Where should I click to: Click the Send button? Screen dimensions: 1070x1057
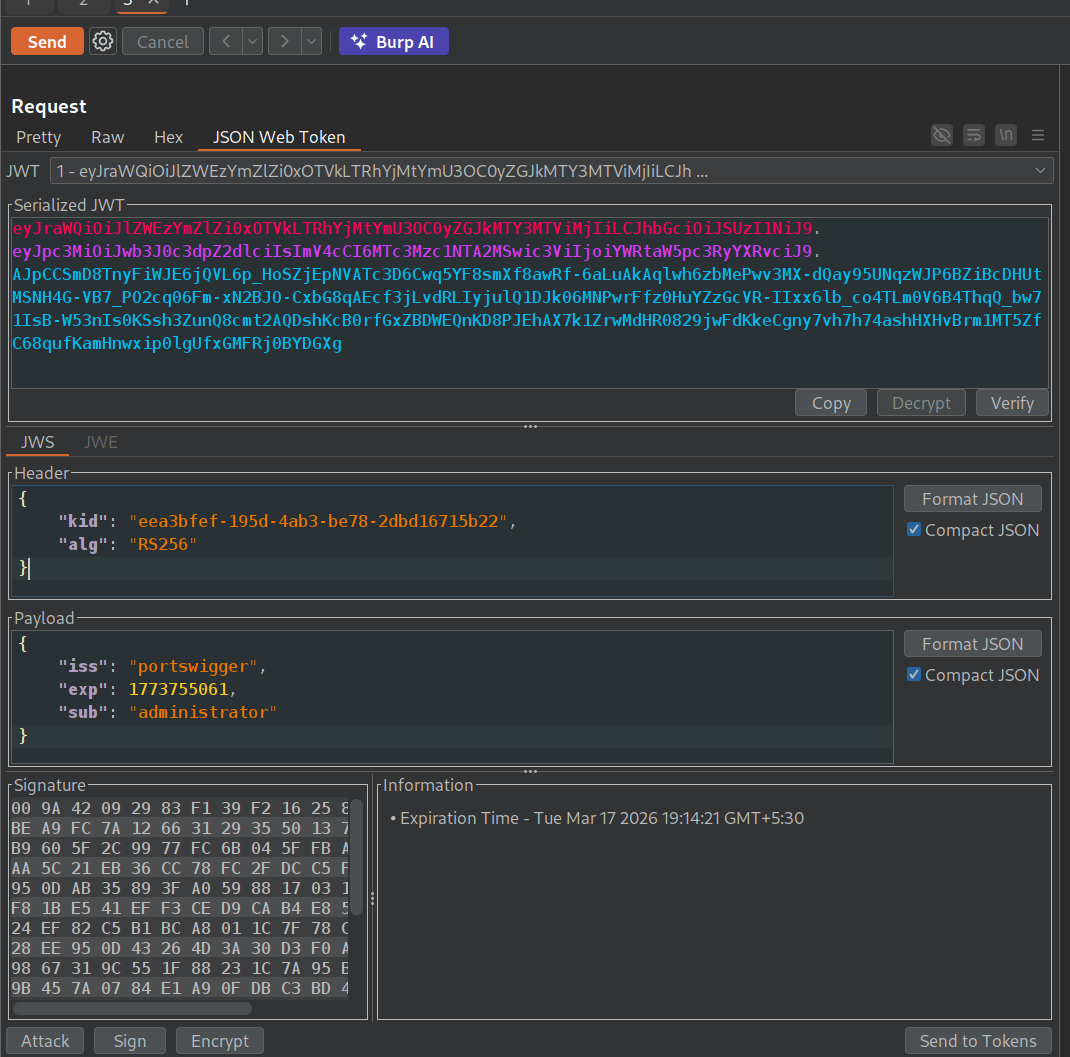47,41
